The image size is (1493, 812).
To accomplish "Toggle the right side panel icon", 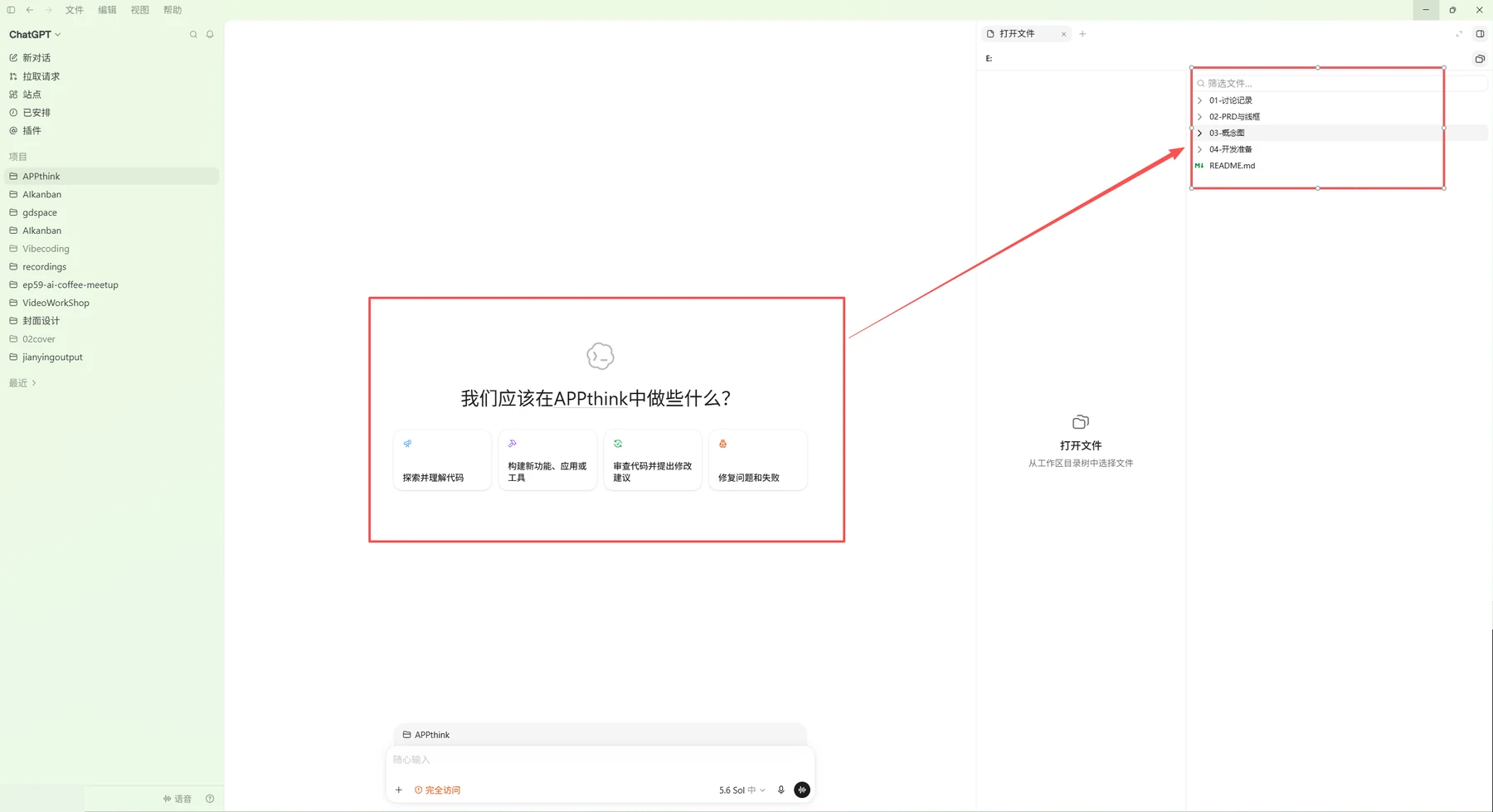I will (x=1480, y=34).
